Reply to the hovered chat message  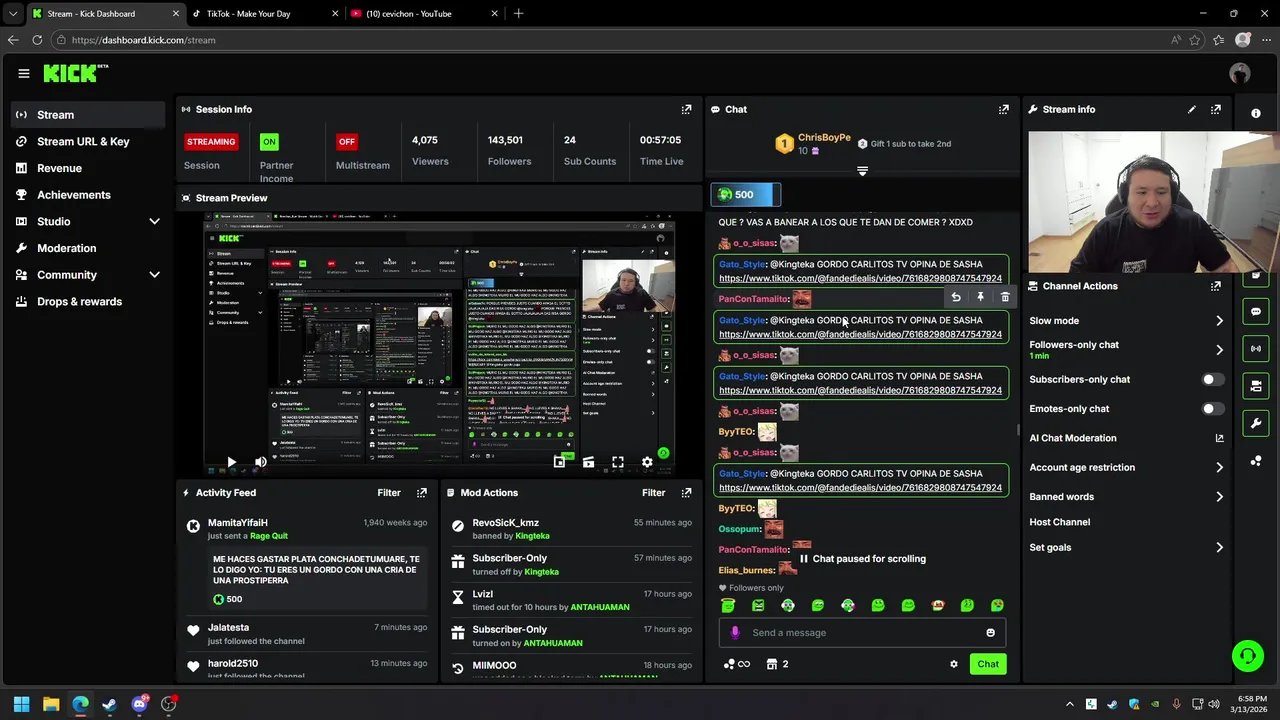956,297
